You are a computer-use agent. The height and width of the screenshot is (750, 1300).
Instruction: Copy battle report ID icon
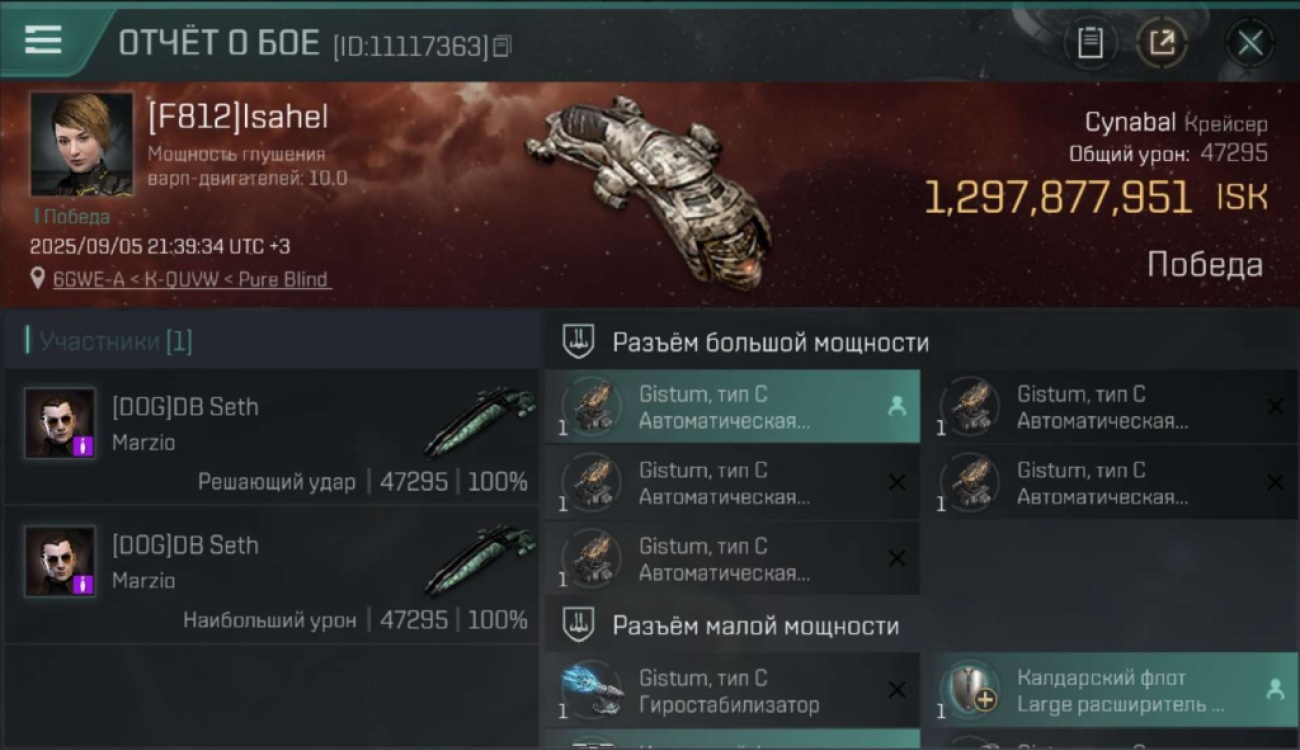[x=501, y=46]
